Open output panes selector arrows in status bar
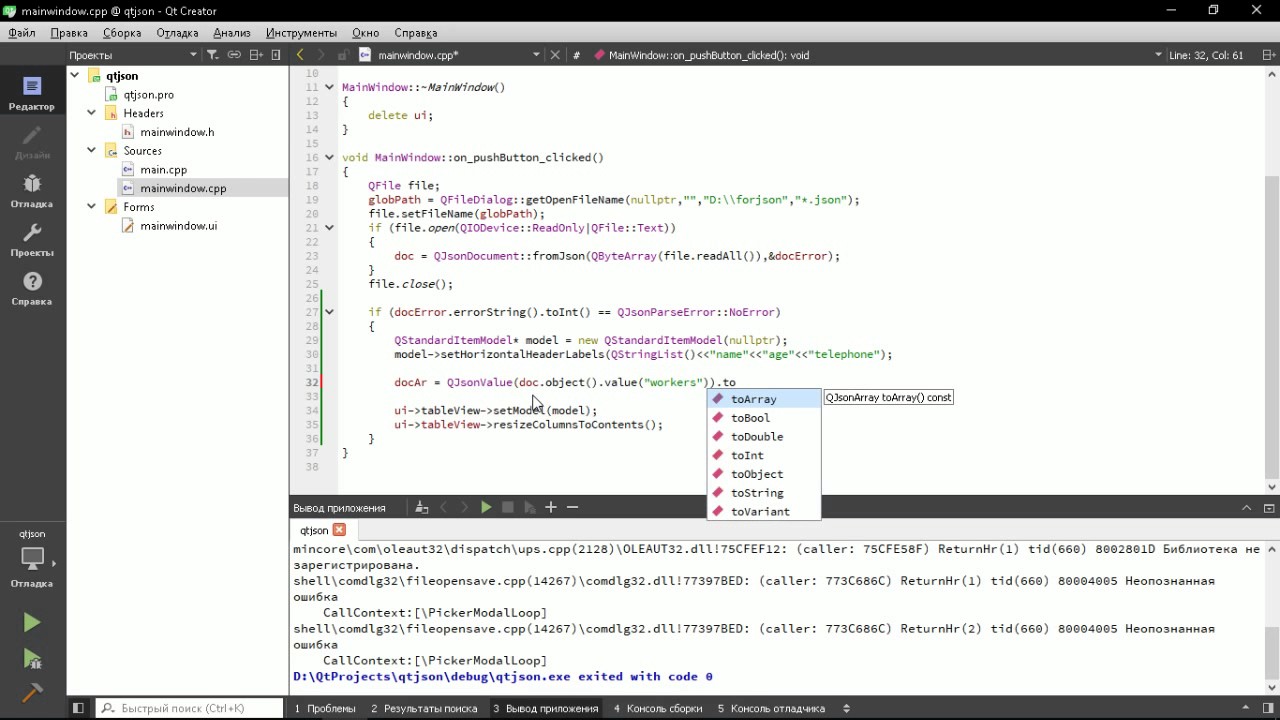1280x720 pixels. tap(846, 708)
